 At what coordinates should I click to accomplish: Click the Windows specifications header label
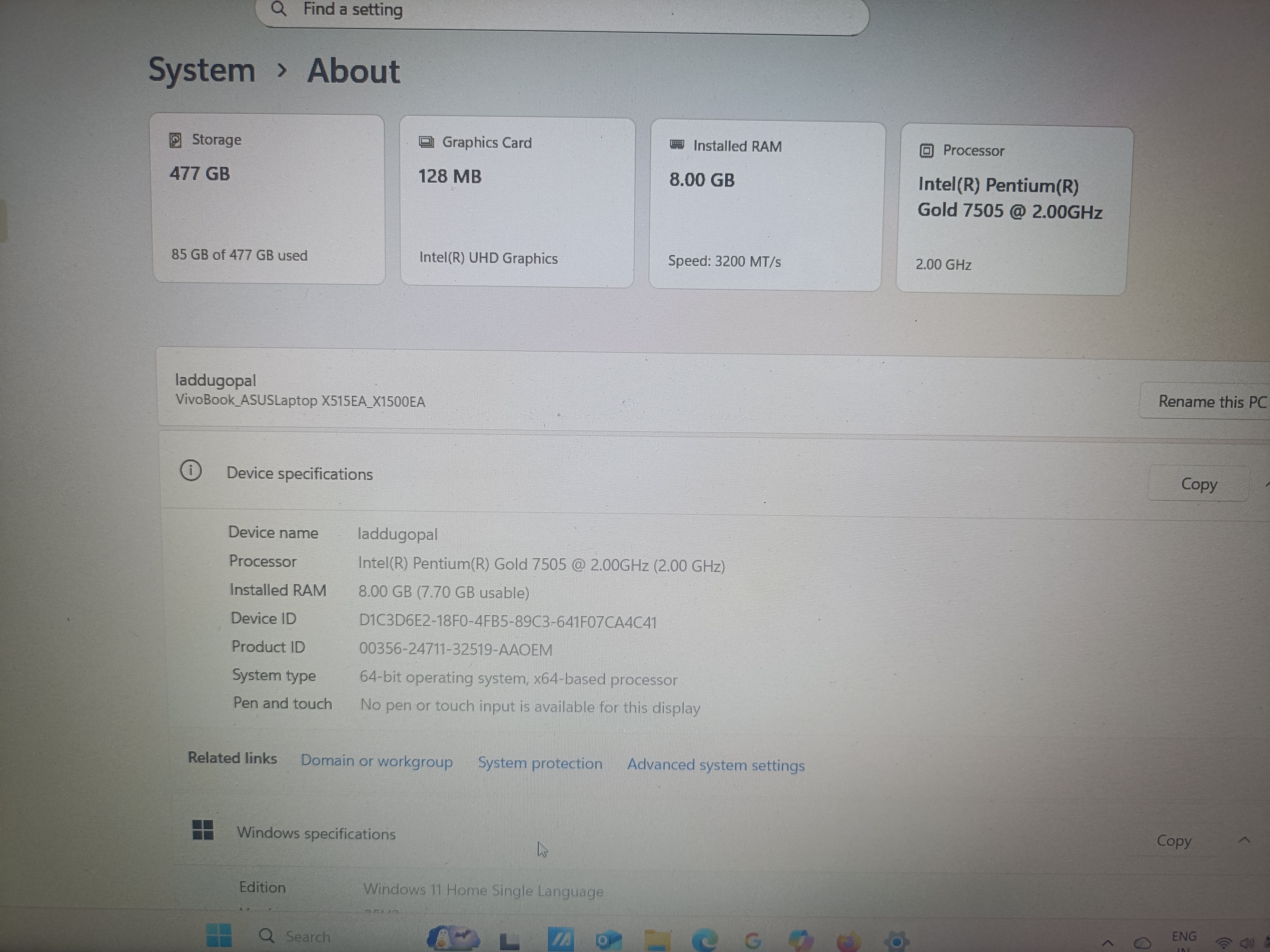tap(316, 833)
